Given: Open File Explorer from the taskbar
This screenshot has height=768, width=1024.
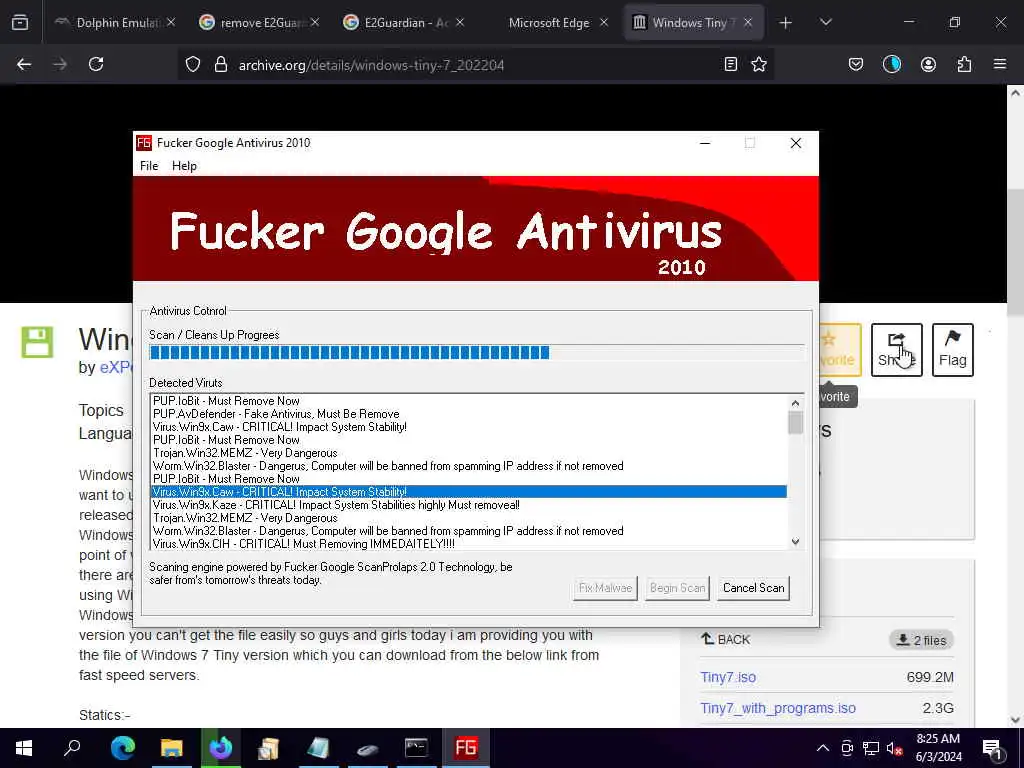Looking at the screenshot, I should [172, 748].
